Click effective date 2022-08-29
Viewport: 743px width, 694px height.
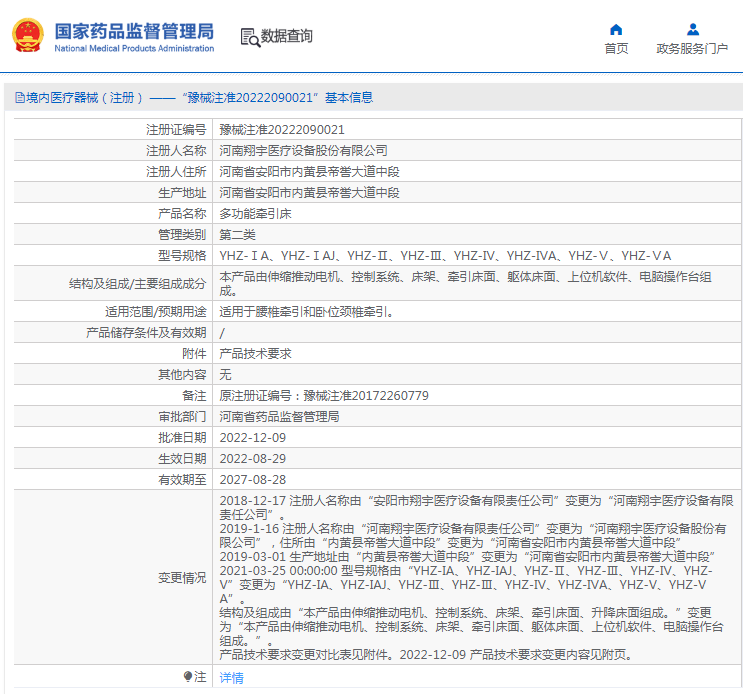point(253,459)
